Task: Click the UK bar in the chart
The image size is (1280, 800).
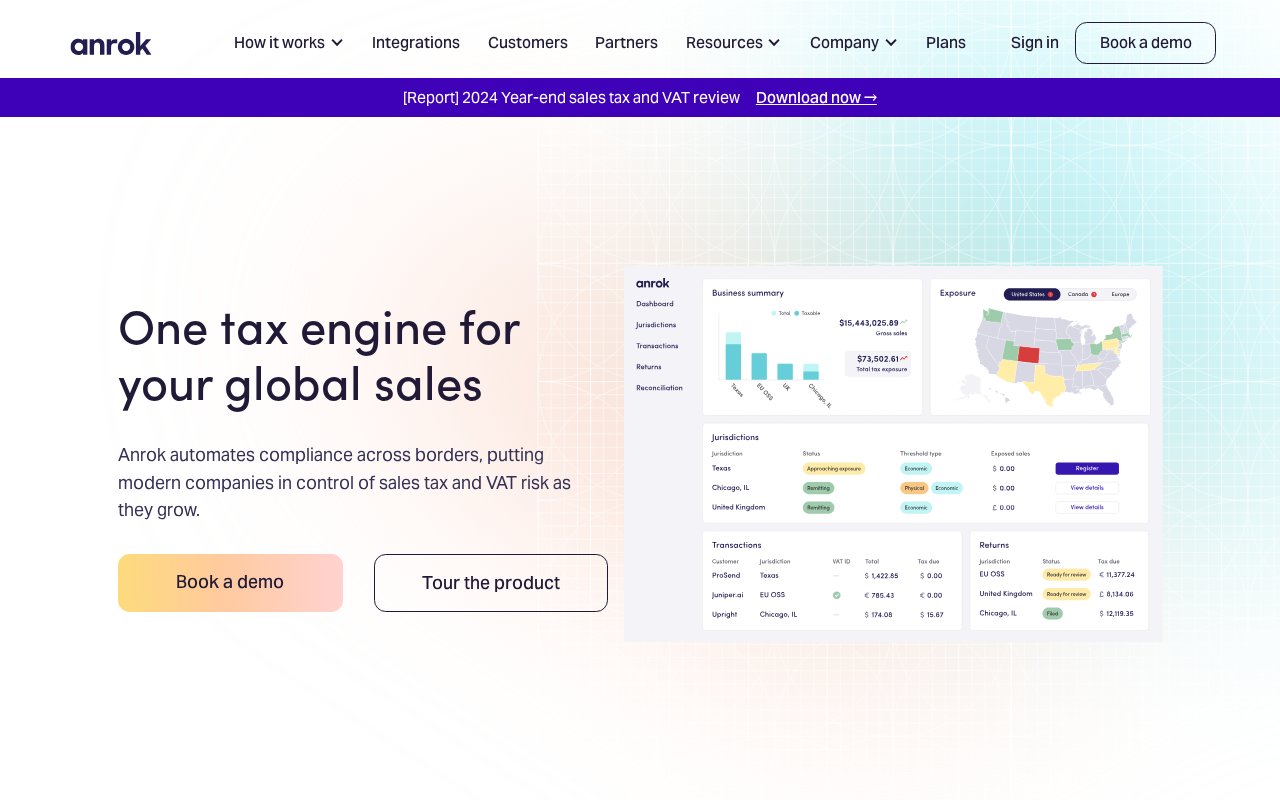Action: point(785,371)
